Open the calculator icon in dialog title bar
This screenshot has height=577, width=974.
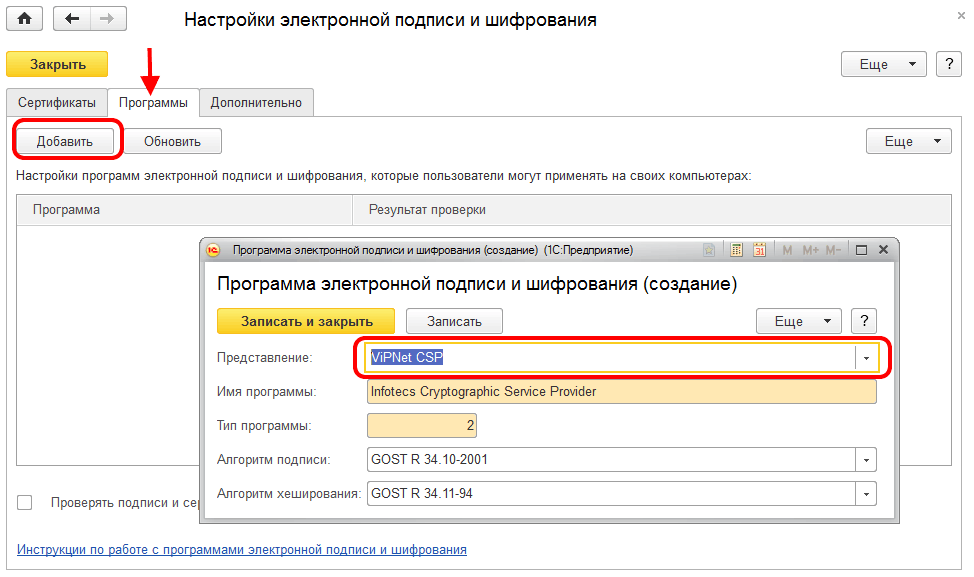pyautogui.click(x=736, y=250)
